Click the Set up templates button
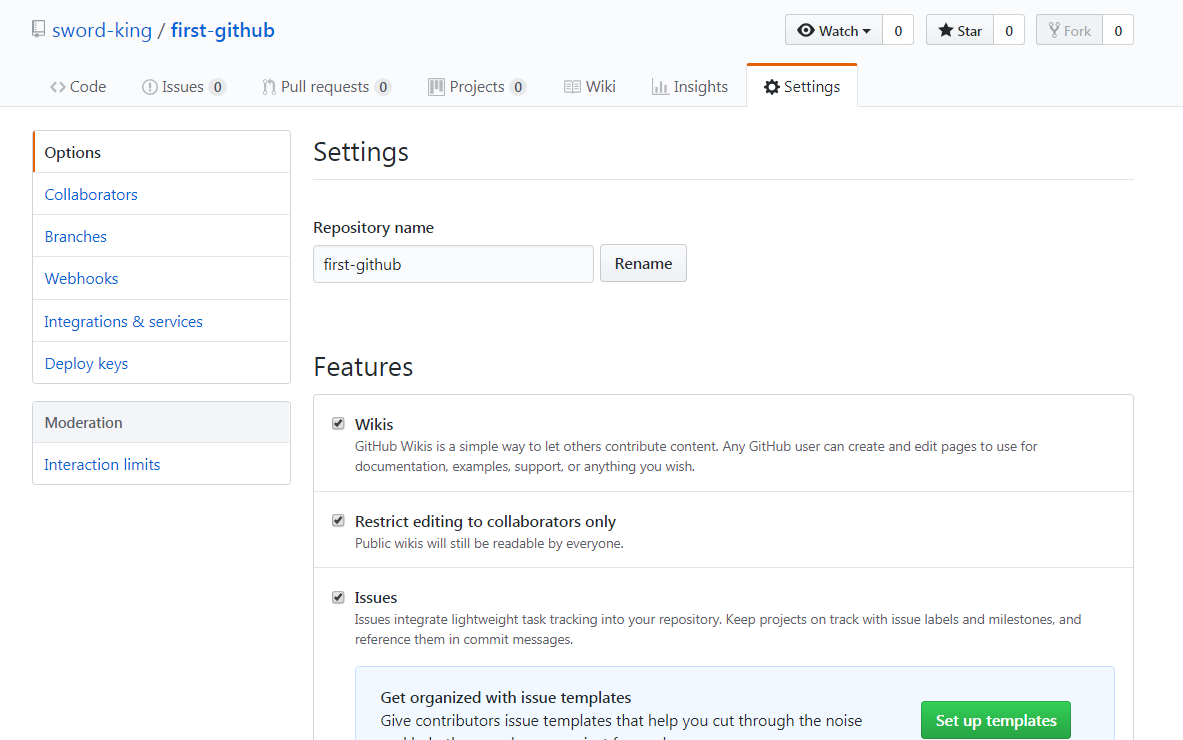 (996, 720)
